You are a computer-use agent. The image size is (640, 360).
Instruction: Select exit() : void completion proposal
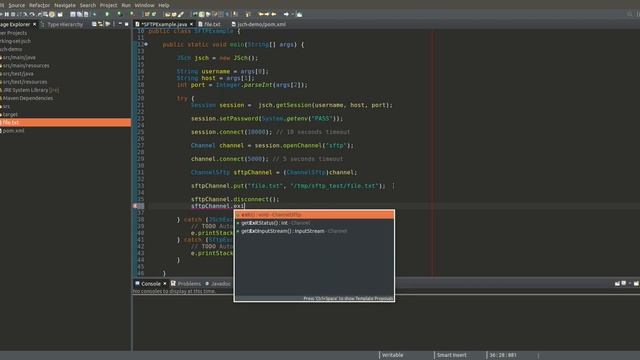click(314, 215)
